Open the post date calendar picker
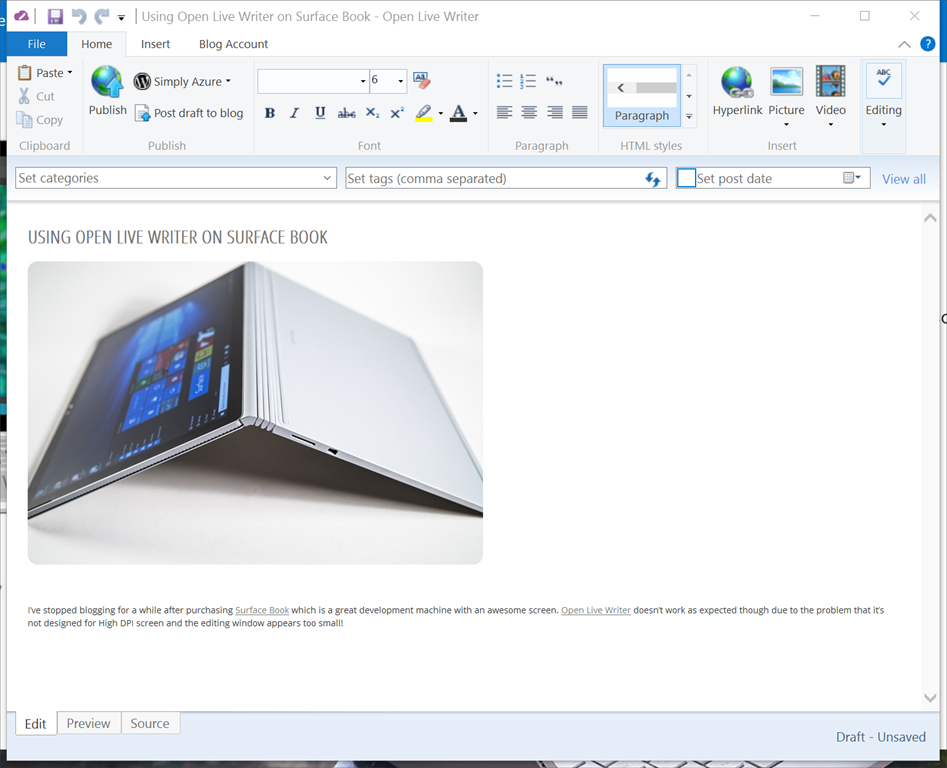 point(852,178)
